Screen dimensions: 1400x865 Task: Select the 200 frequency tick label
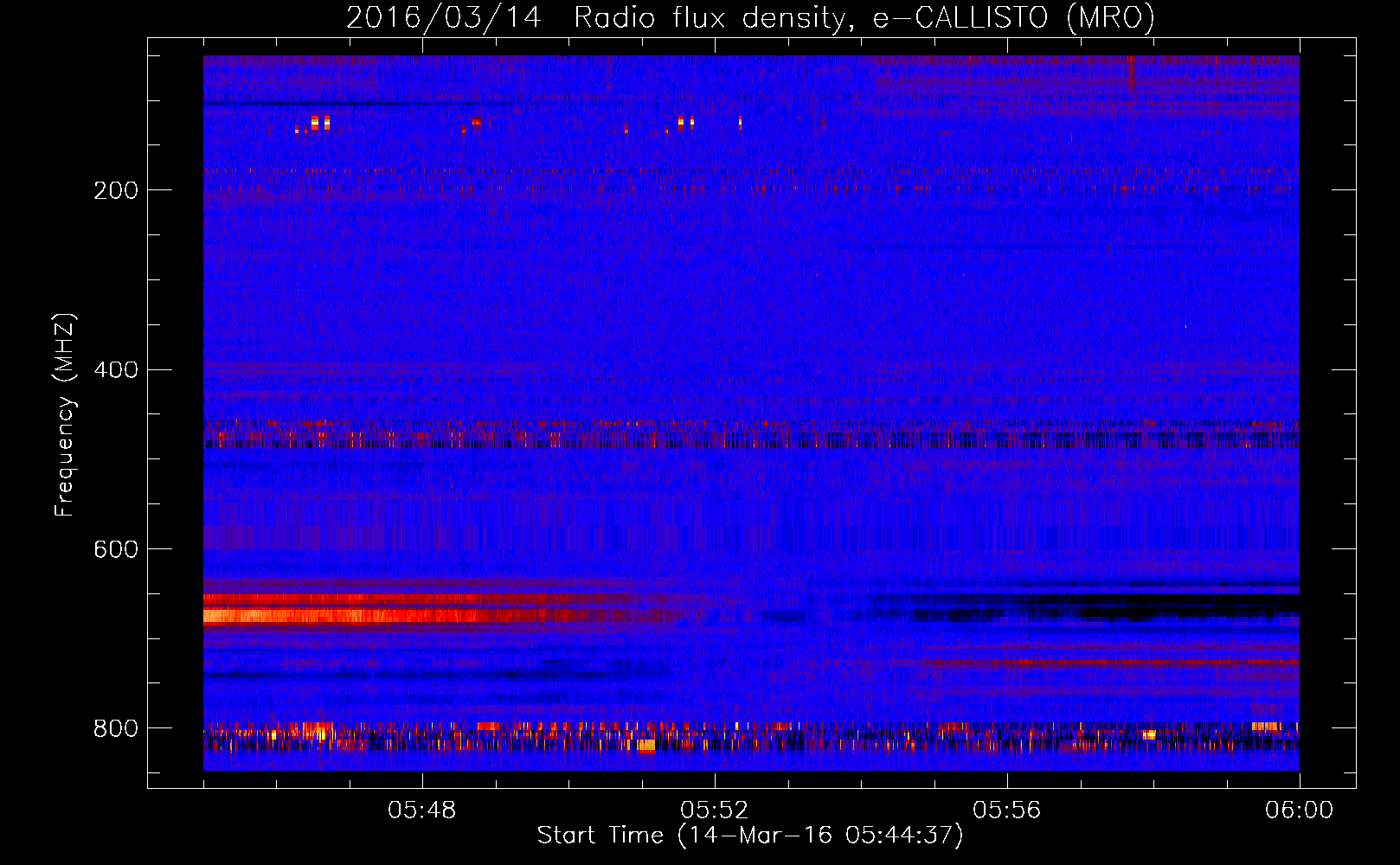click(x=116, y=190)
